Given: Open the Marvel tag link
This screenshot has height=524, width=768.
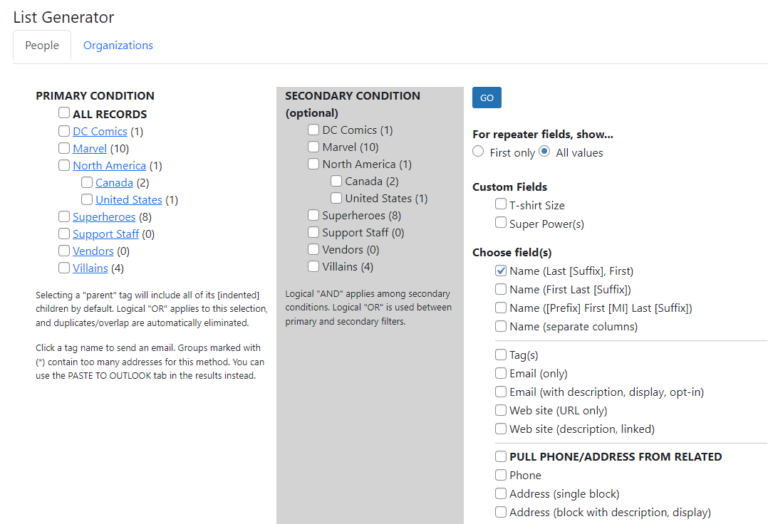Looking at the screenshot, I should pyautogui.click(x=89, y=148).
